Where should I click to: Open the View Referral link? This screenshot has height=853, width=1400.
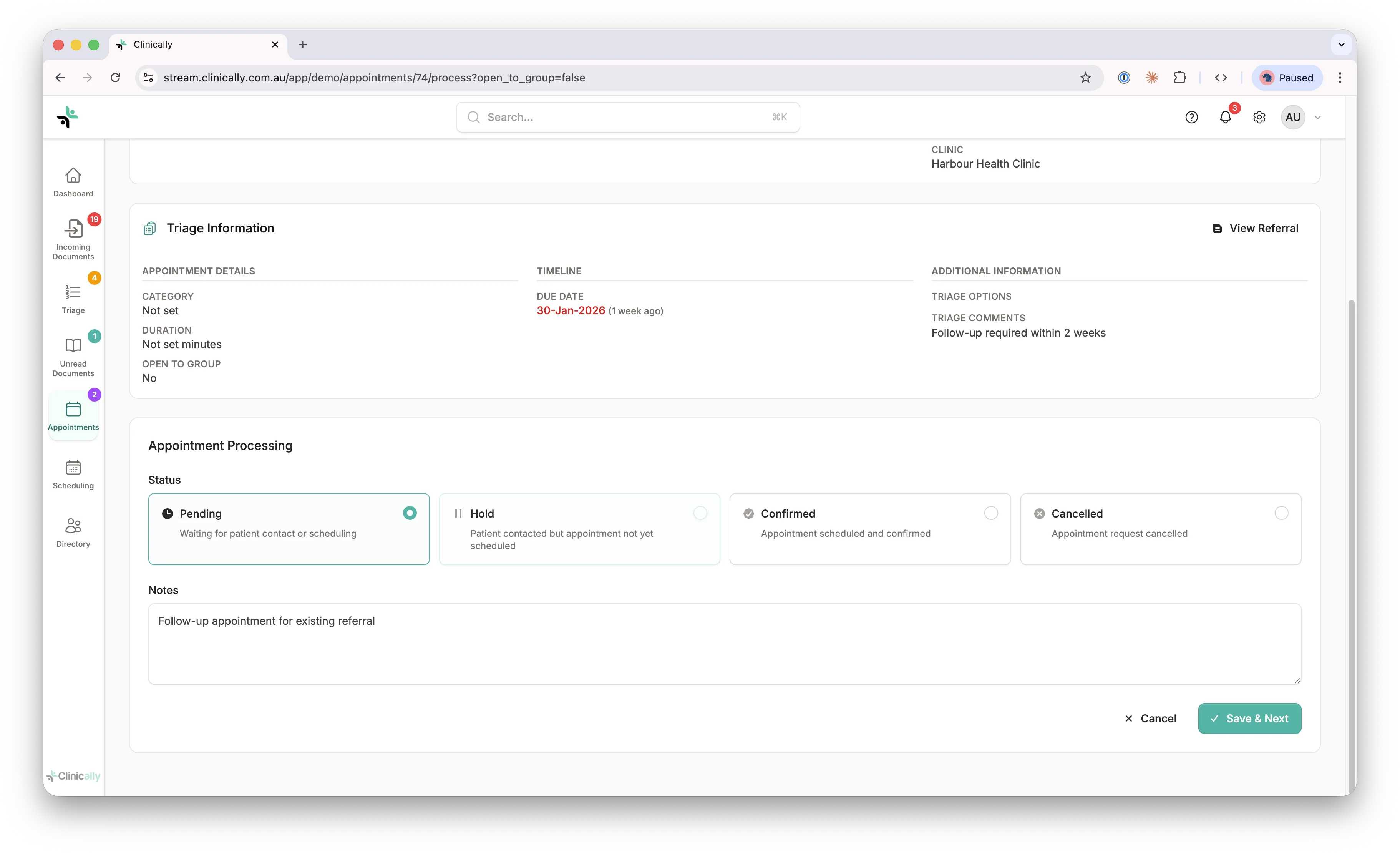click(1255, 228)
